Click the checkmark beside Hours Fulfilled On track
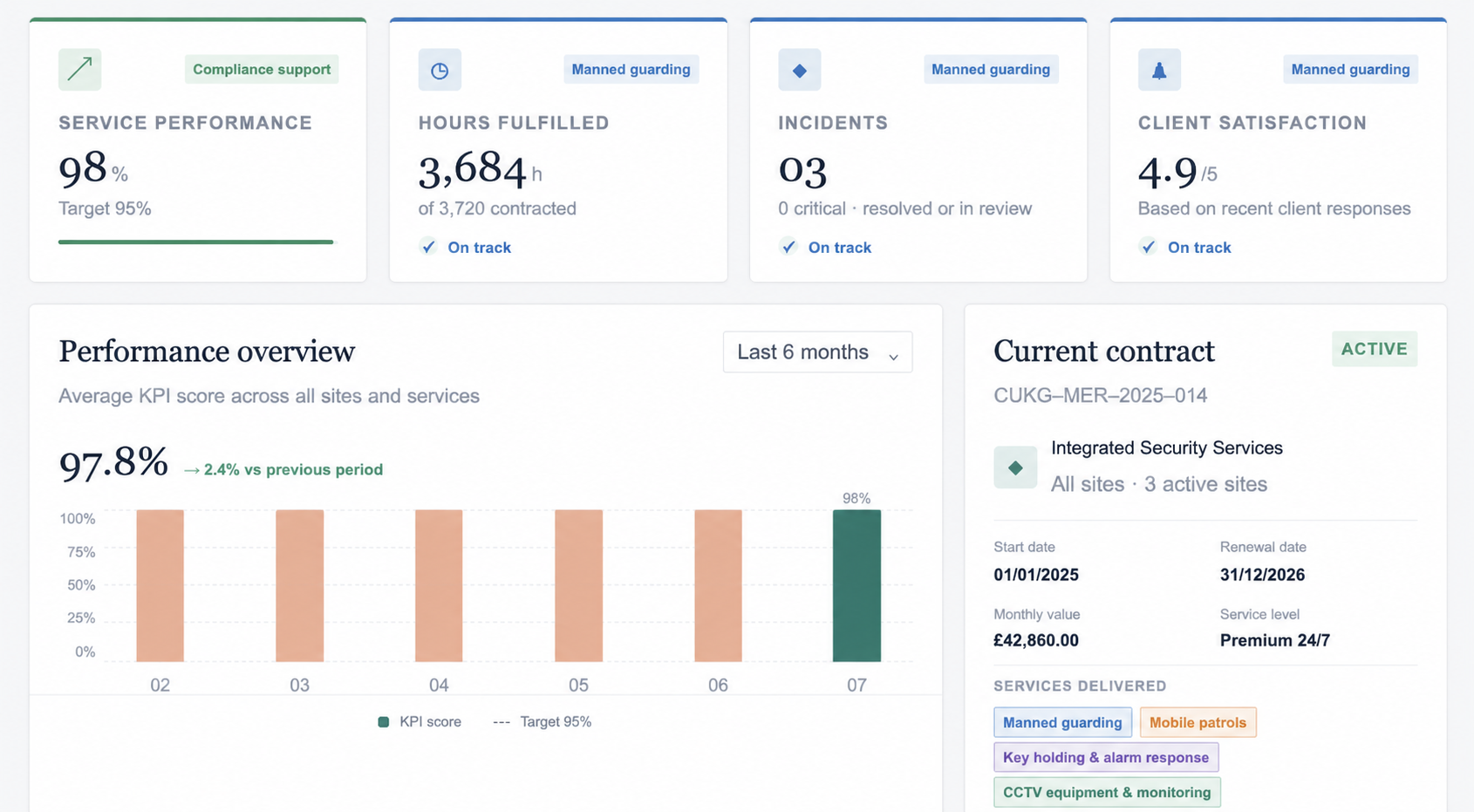The height and width of the screenshot is (812, 1474). [428, 247]
